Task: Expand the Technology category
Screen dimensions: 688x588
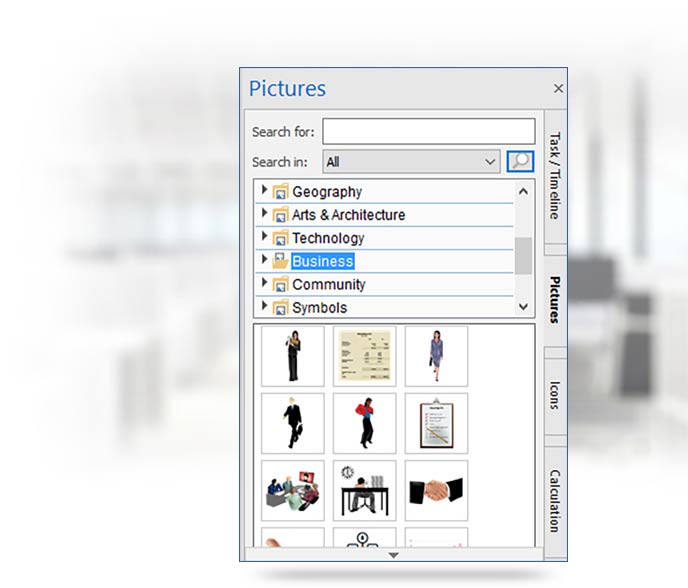Action: coord(264,237)
